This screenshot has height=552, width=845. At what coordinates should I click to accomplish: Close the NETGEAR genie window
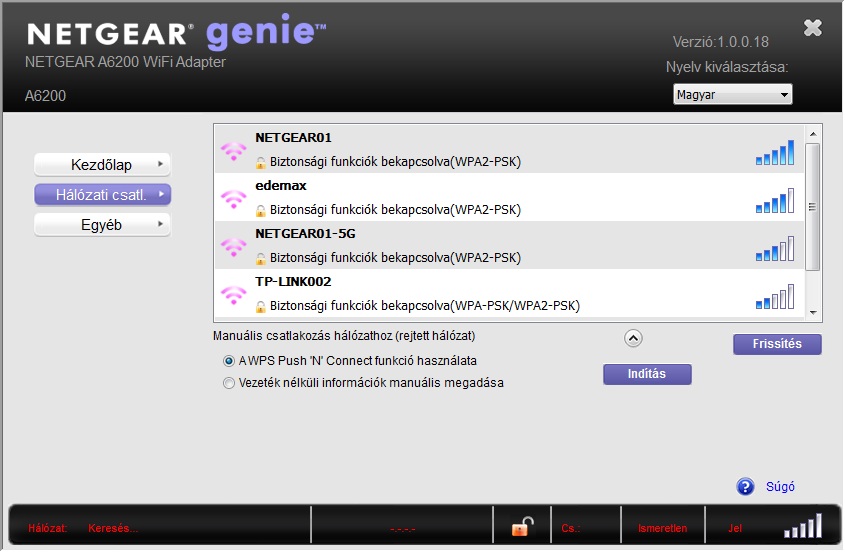point(813,27)
